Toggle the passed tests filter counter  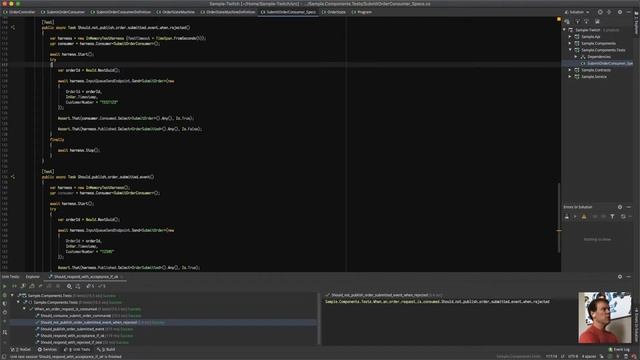tap(101, 286)
